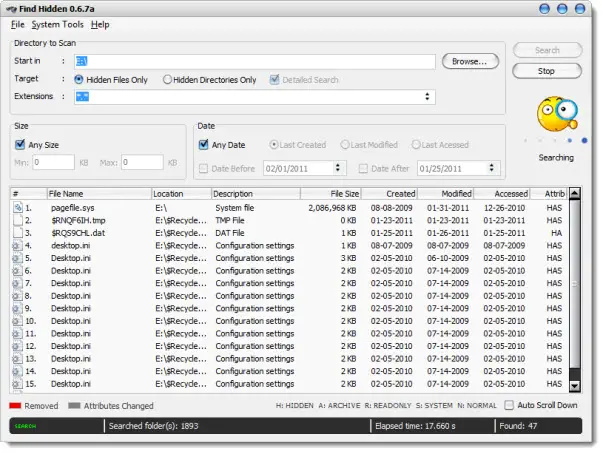Click the pagefile.sys file icon in row 1
The width and height of the screenshot is (603, 453).
click(18, 208)
